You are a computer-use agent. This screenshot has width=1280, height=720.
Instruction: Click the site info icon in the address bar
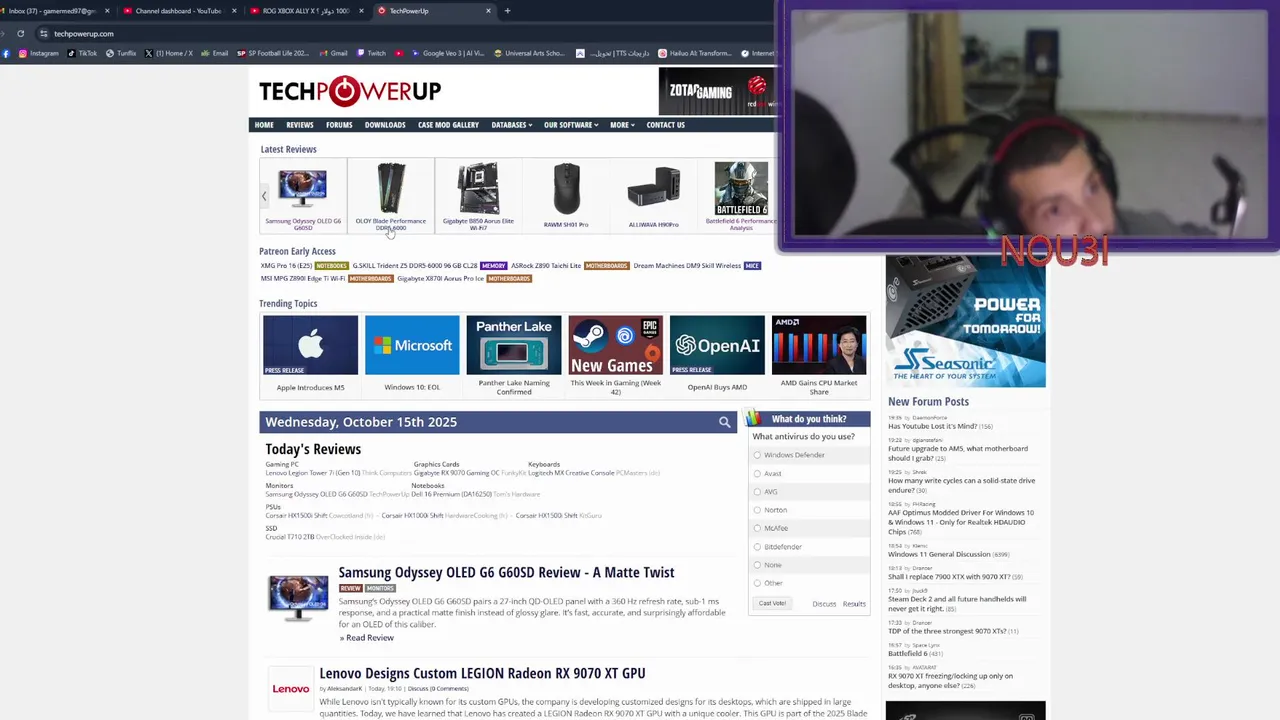43,33
